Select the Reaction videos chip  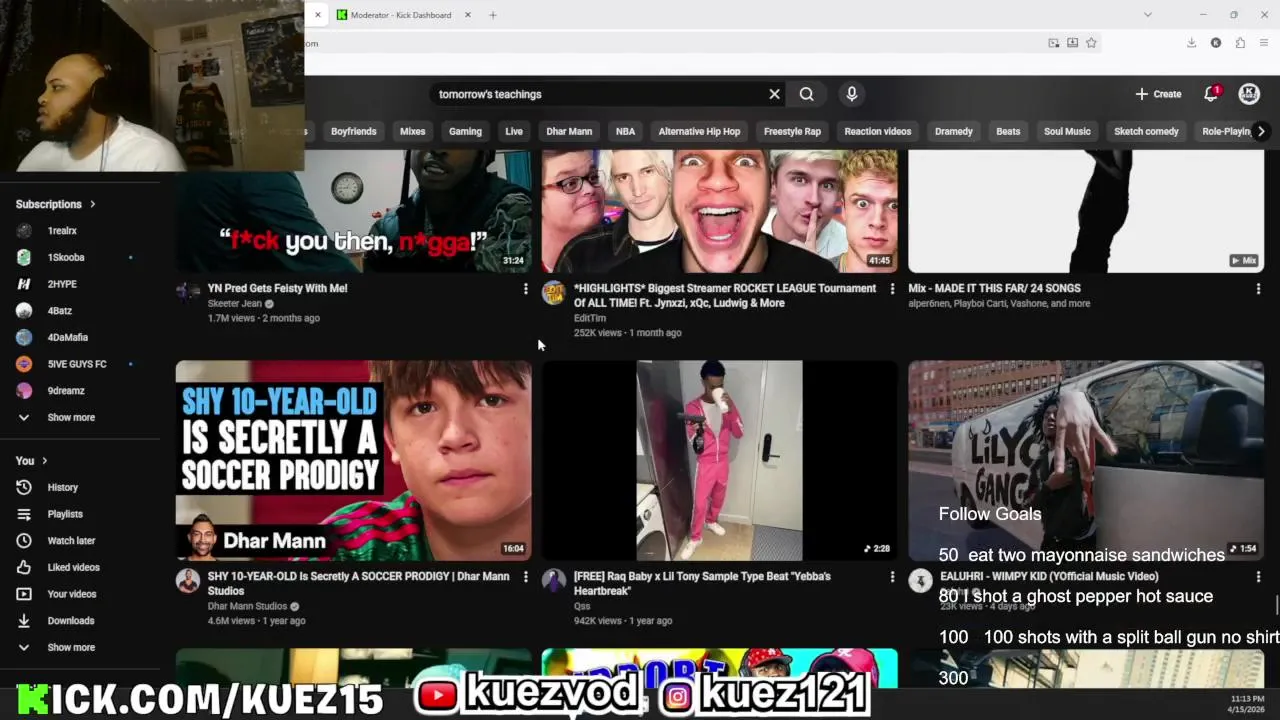(878, 131)
